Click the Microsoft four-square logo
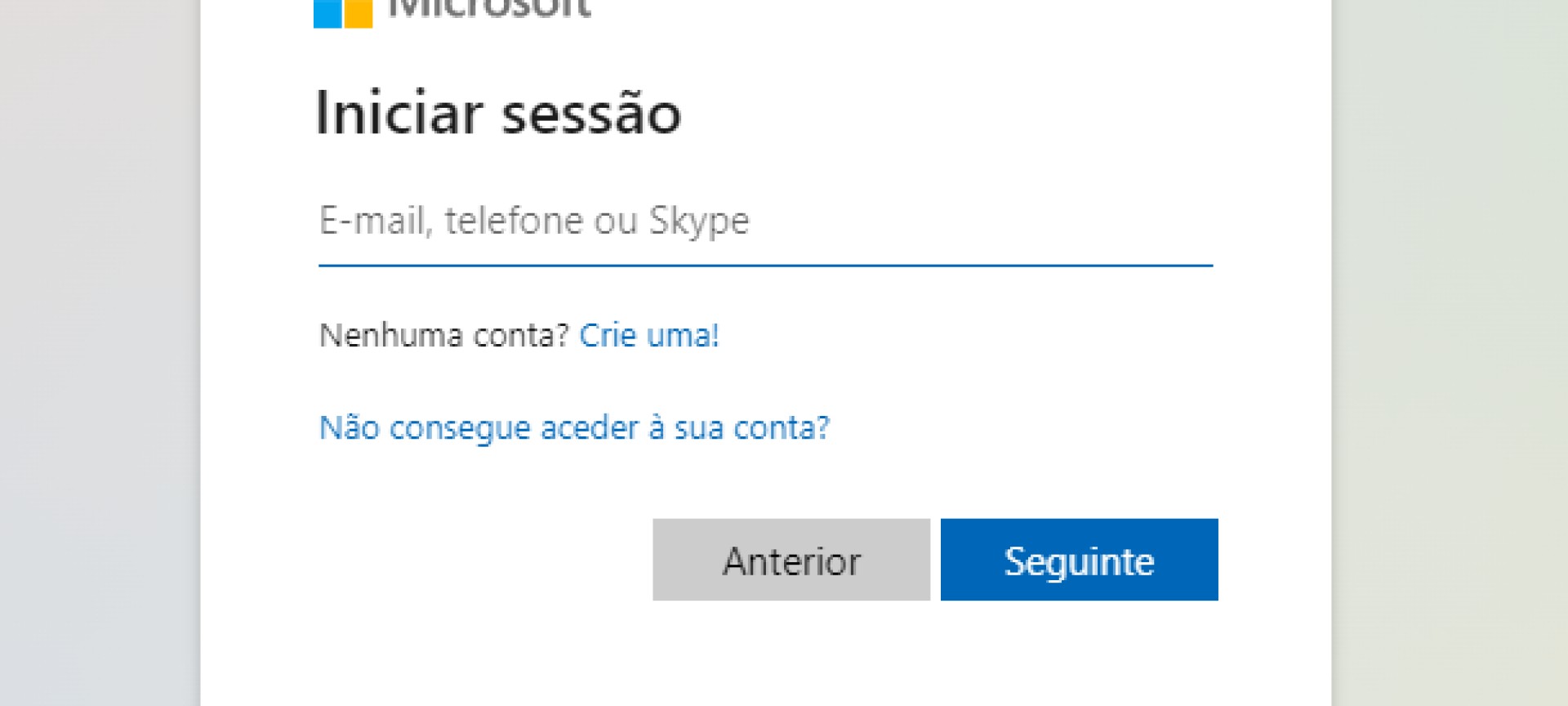 coord(343,13)
